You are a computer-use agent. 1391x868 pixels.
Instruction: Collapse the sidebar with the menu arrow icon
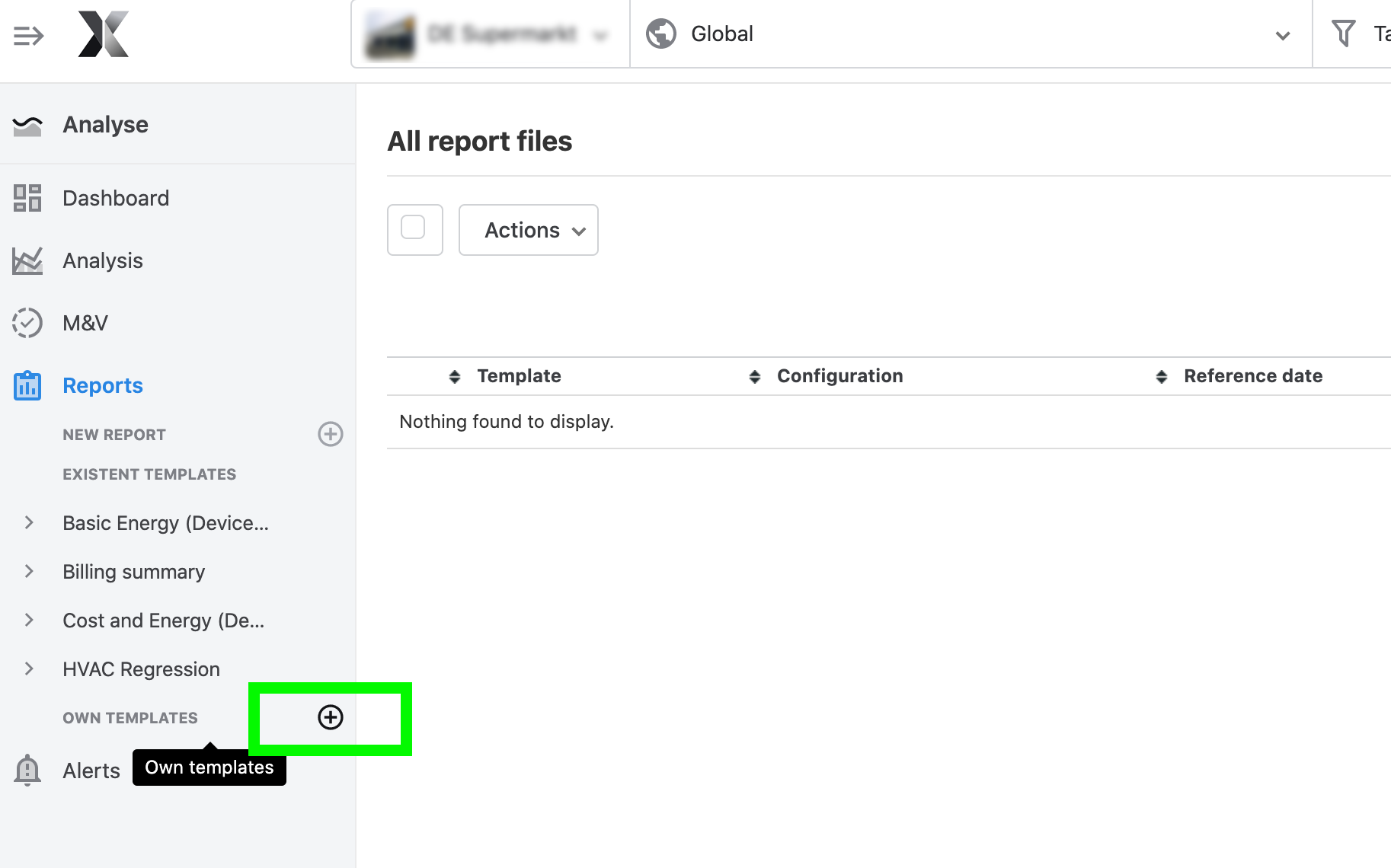click(x=28, y=35)
